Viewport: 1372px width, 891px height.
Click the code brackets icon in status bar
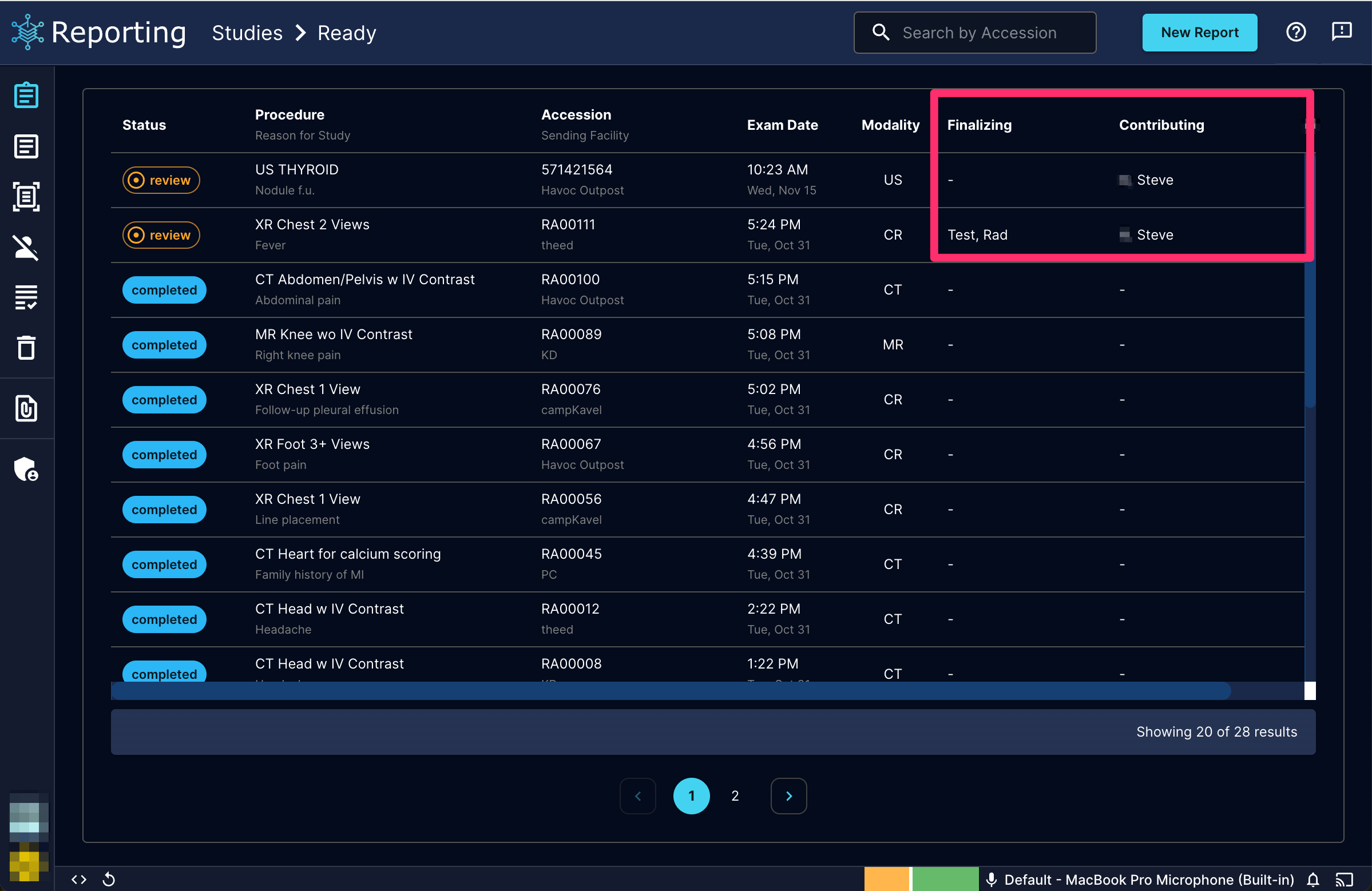[x=79, y=880]
